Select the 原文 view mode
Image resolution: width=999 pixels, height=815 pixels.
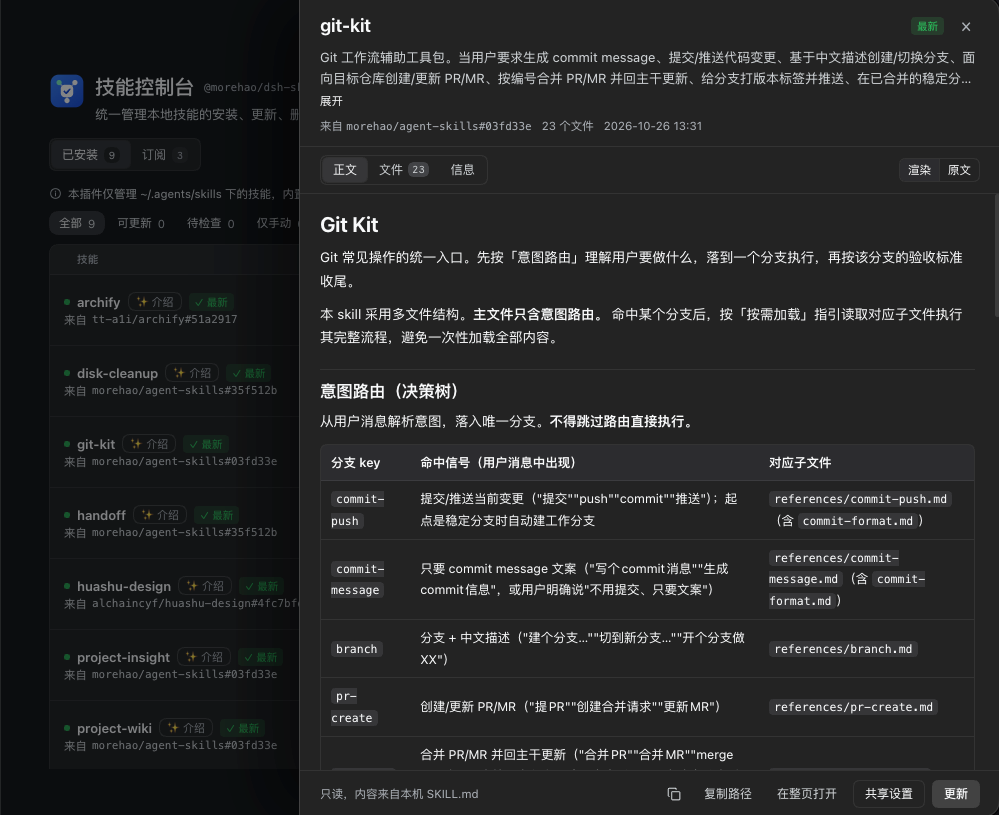click(959, 170)
